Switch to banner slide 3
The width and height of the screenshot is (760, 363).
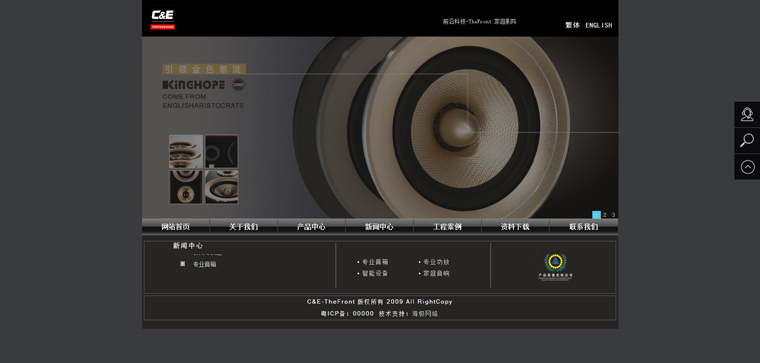613,215
